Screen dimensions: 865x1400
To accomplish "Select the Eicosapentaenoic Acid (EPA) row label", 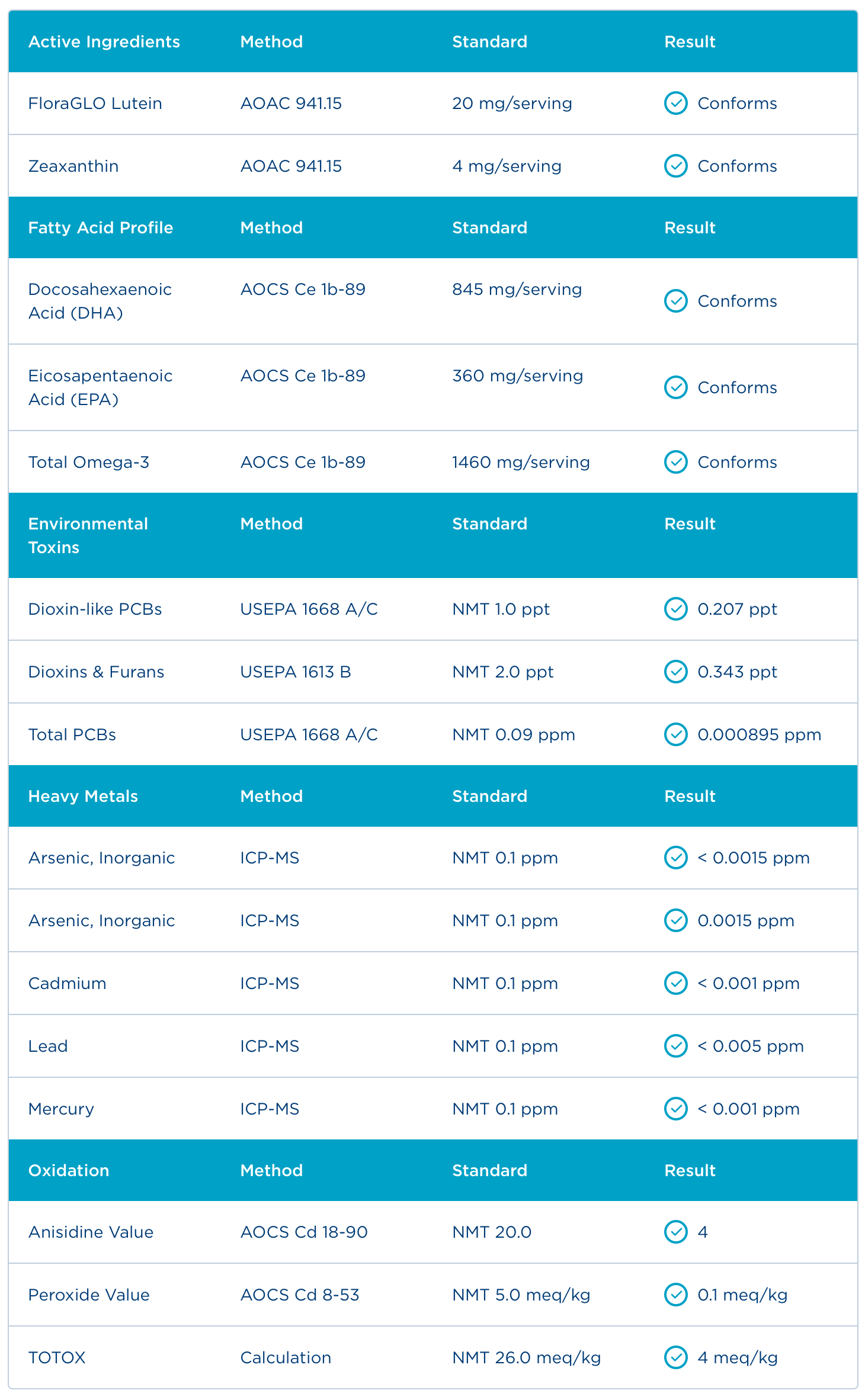I will (x=100, y=387).
